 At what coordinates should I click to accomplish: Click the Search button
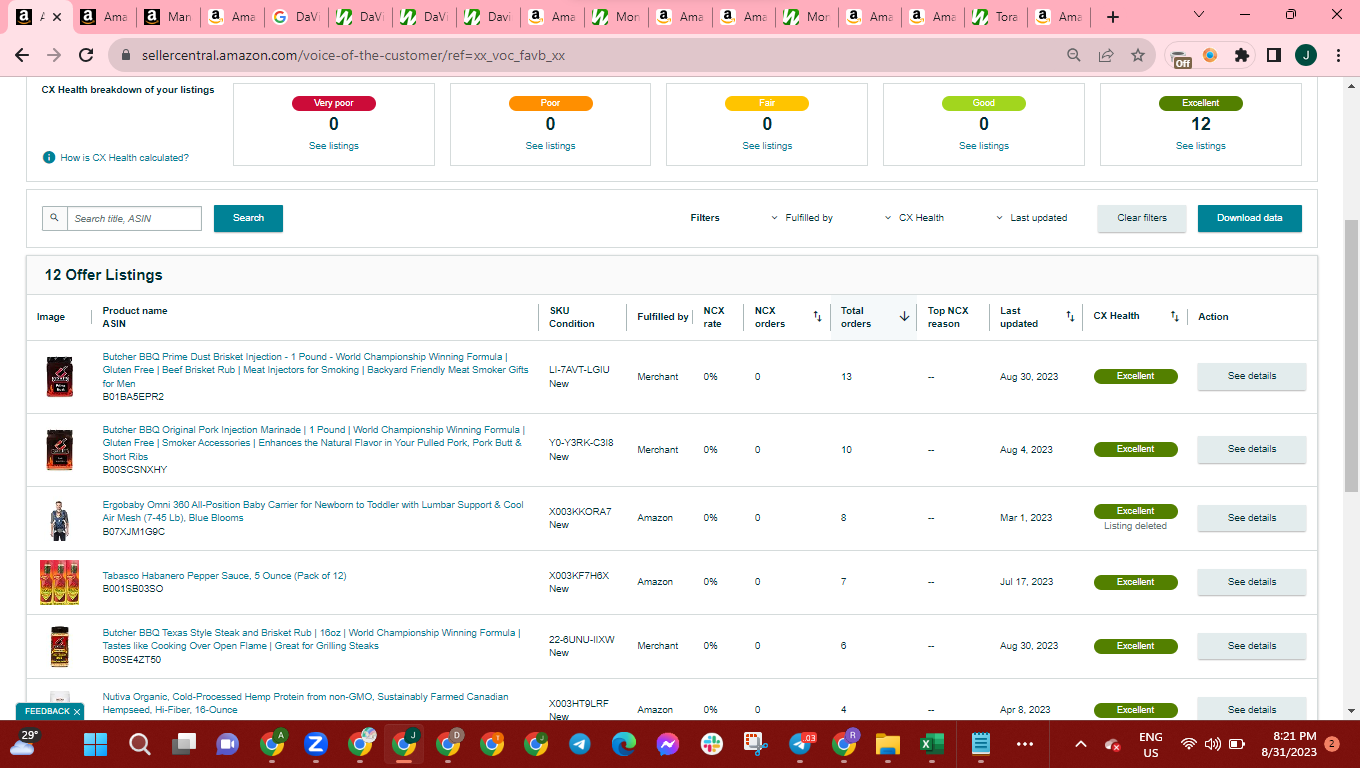[x=248, y=218]
